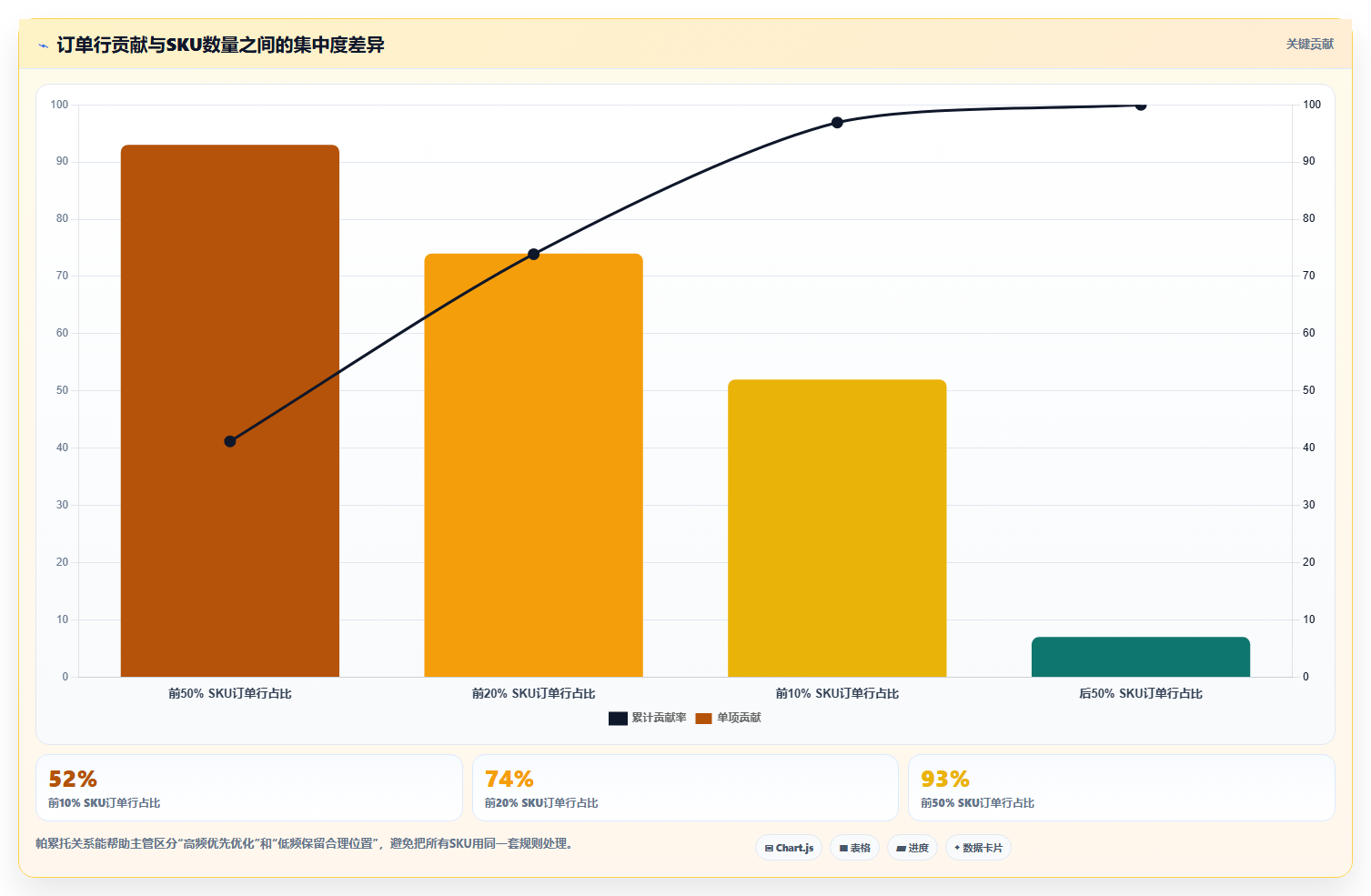Image resolution: width=1371 pixels, height=896 pixels.
Task: Click the line point near value 97
Action: [837, 122]
